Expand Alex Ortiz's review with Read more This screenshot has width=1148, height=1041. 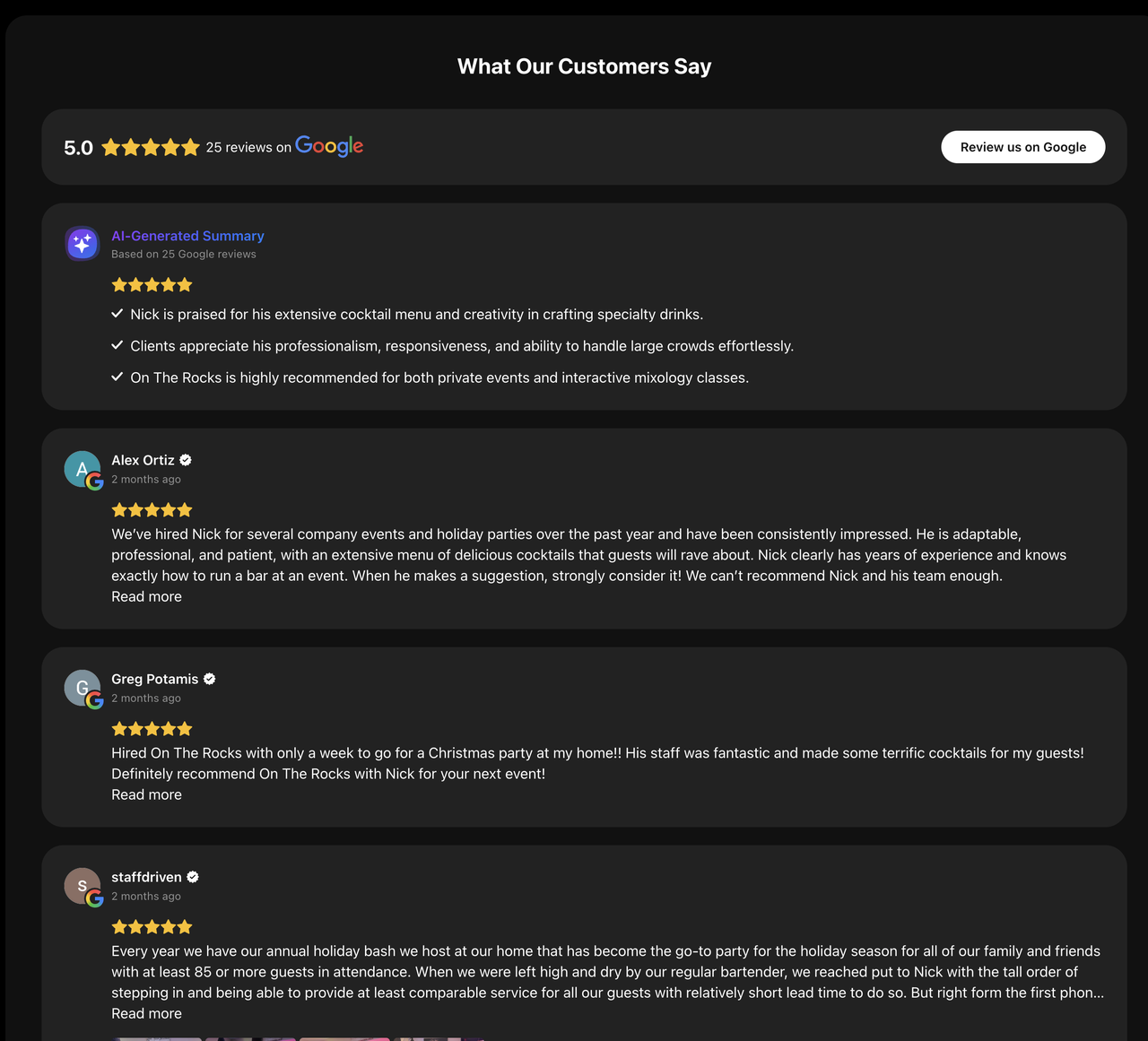coord(146,596)
